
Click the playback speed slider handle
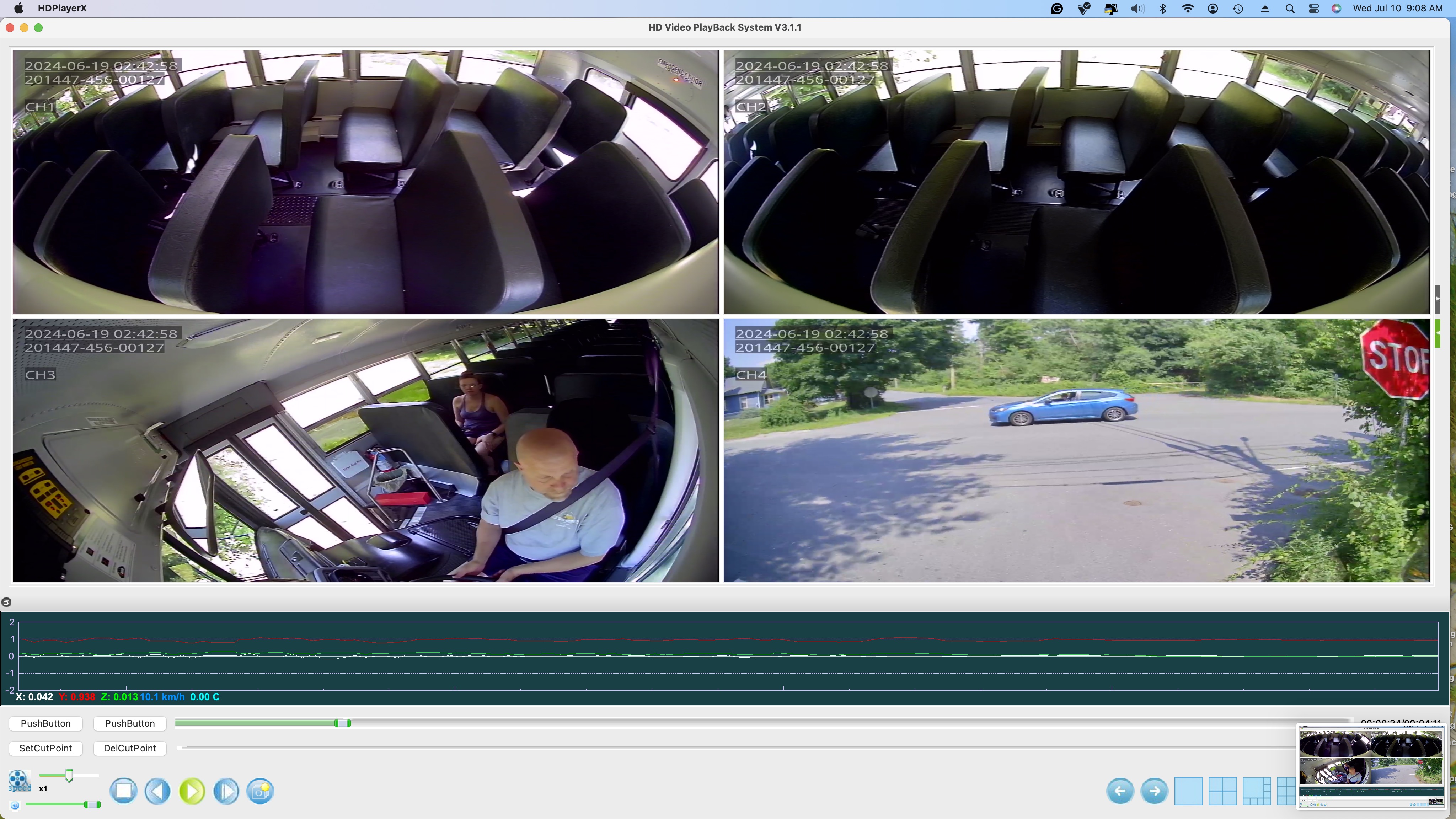click(69, 776)
